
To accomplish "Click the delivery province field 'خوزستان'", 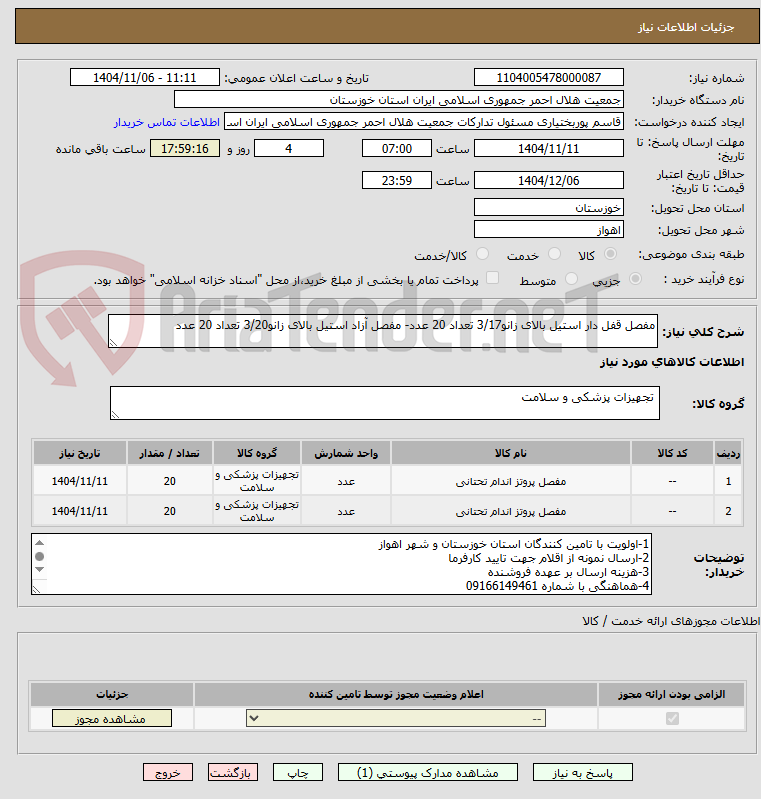I will pyautogui.click(x=548, y=207).
